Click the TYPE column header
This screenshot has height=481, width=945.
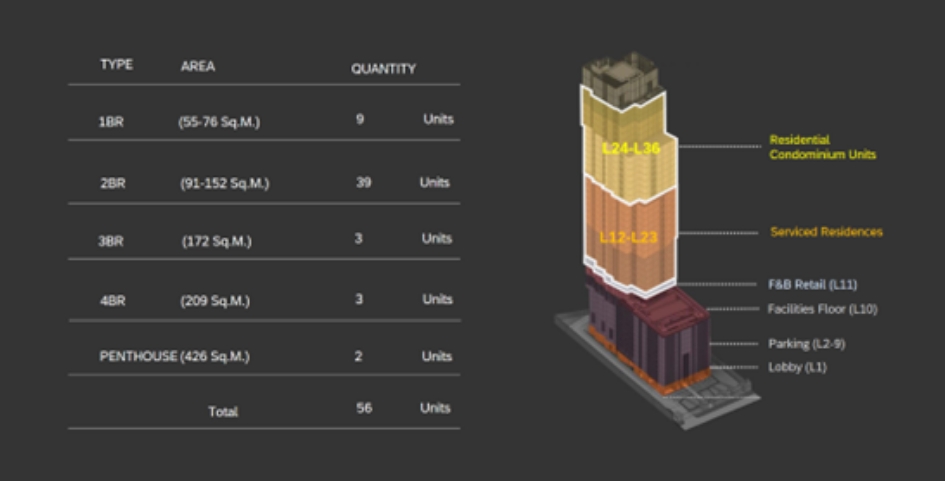[x=116, y=65]
